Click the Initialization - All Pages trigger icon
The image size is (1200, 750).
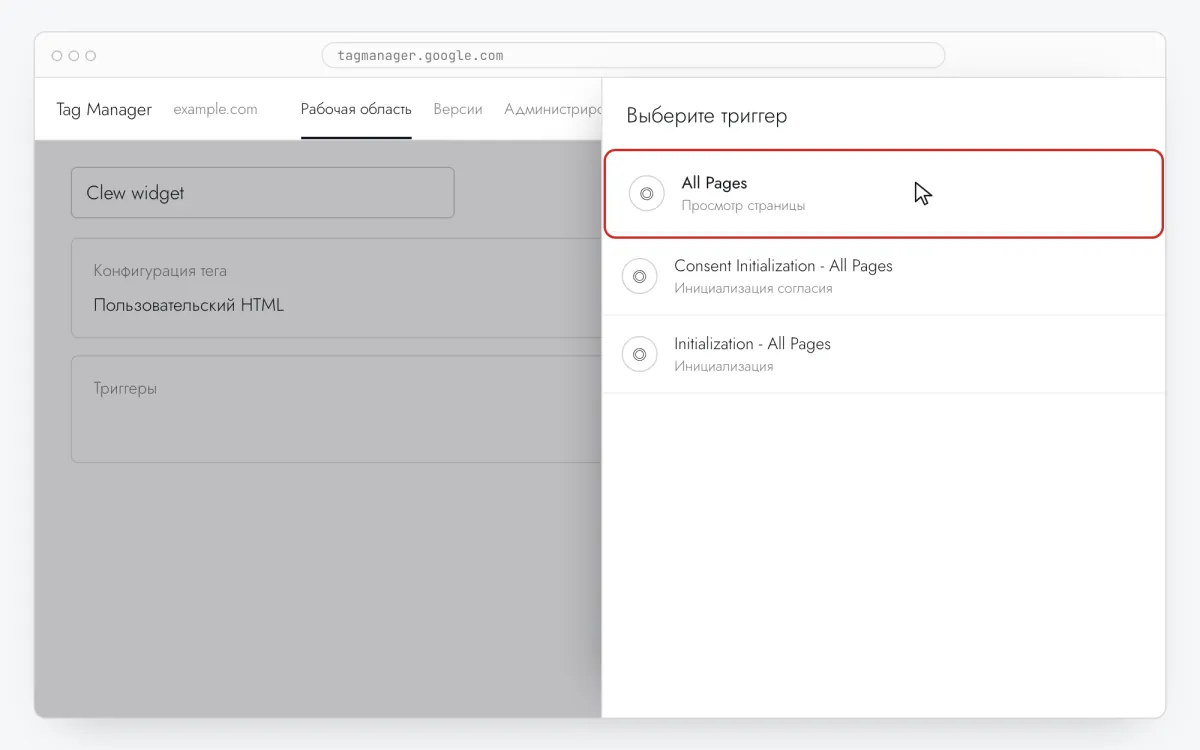pyautogui.click(x=639, y=354)
